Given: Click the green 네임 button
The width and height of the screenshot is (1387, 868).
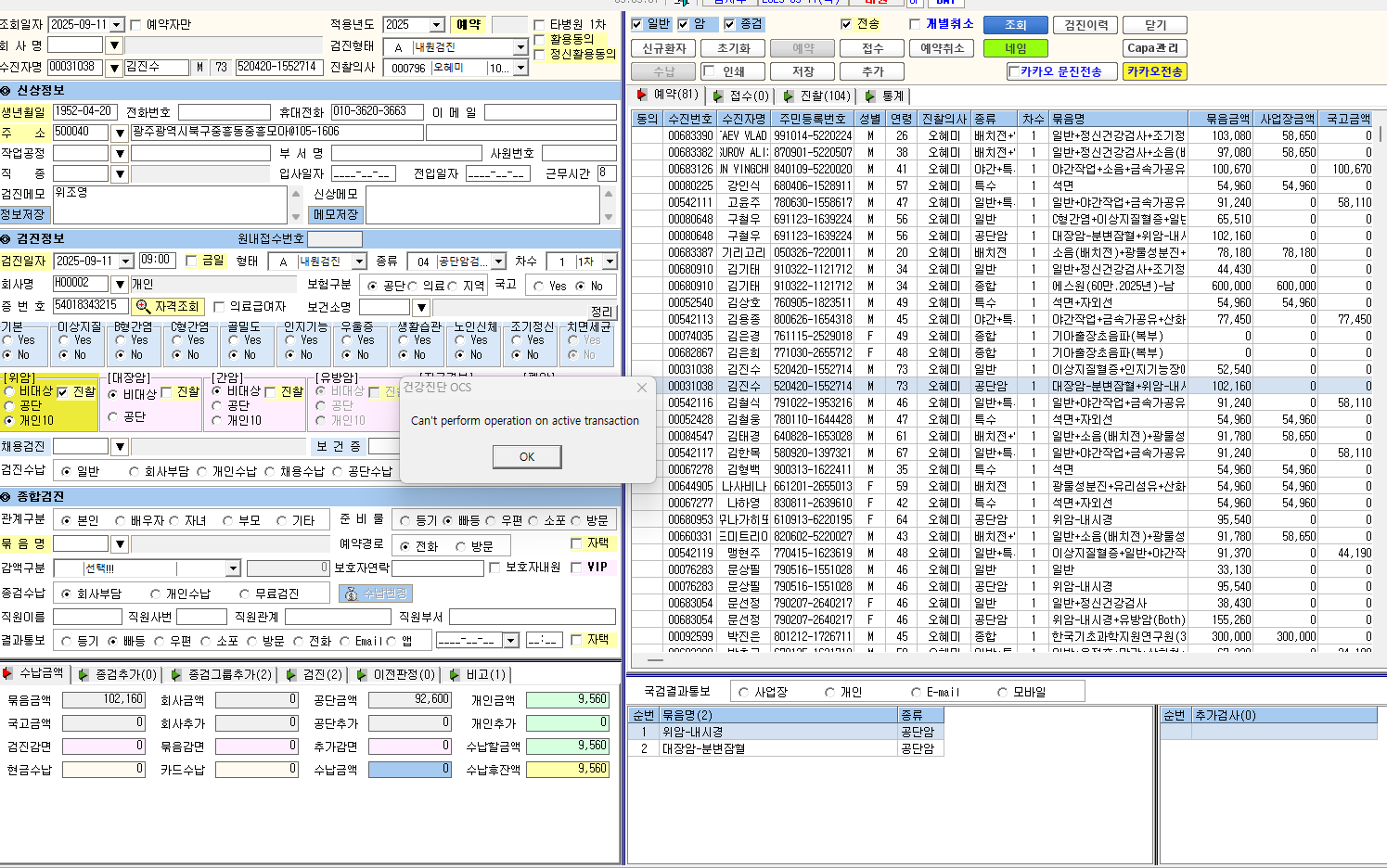Looking at the screenshot, I should [1016, 48].
